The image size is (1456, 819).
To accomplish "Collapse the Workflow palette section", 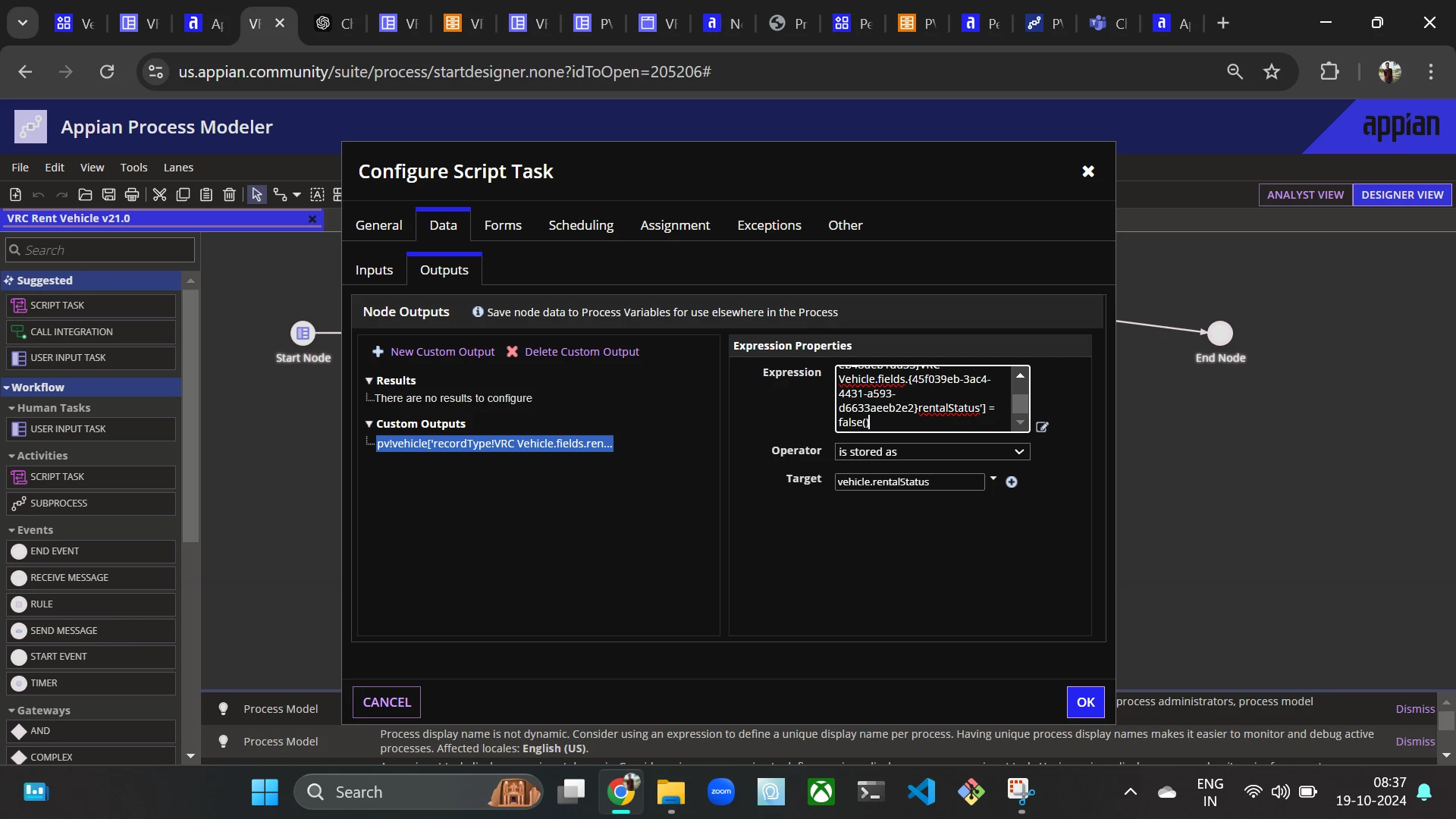I will click(x=6, y=388).
